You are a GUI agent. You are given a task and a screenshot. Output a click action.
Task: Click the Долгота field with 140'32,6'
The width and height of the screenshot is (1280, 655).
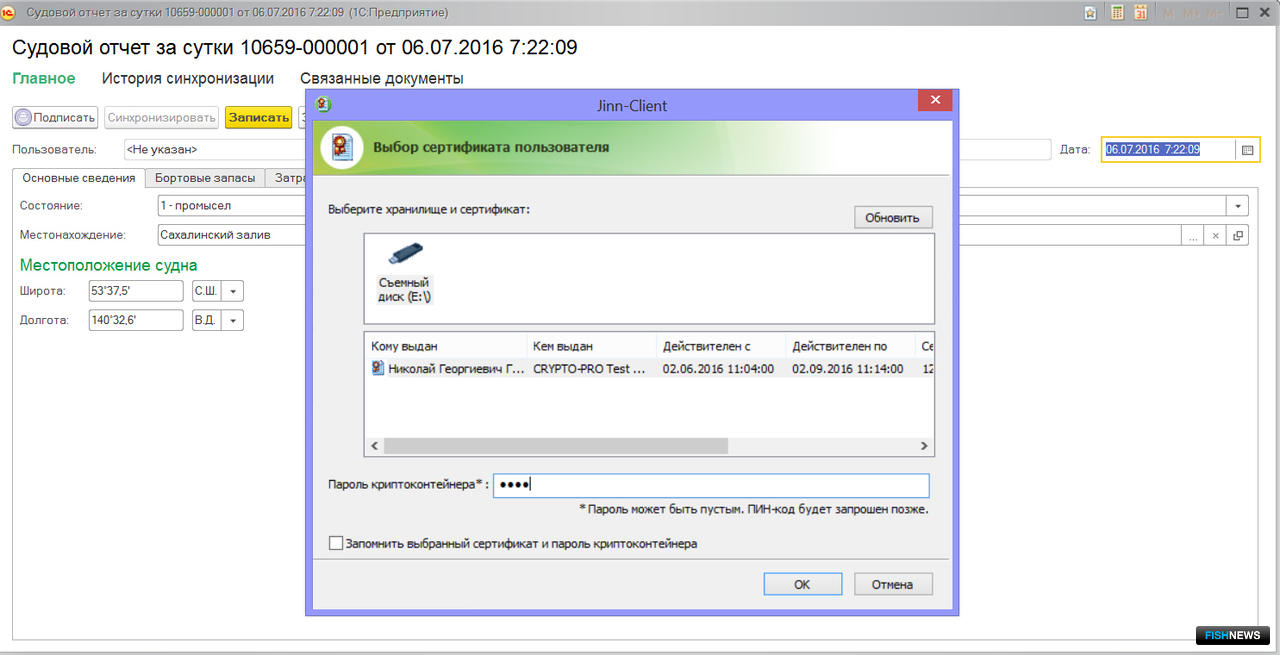pyautogui.click(x=135, y=321)
